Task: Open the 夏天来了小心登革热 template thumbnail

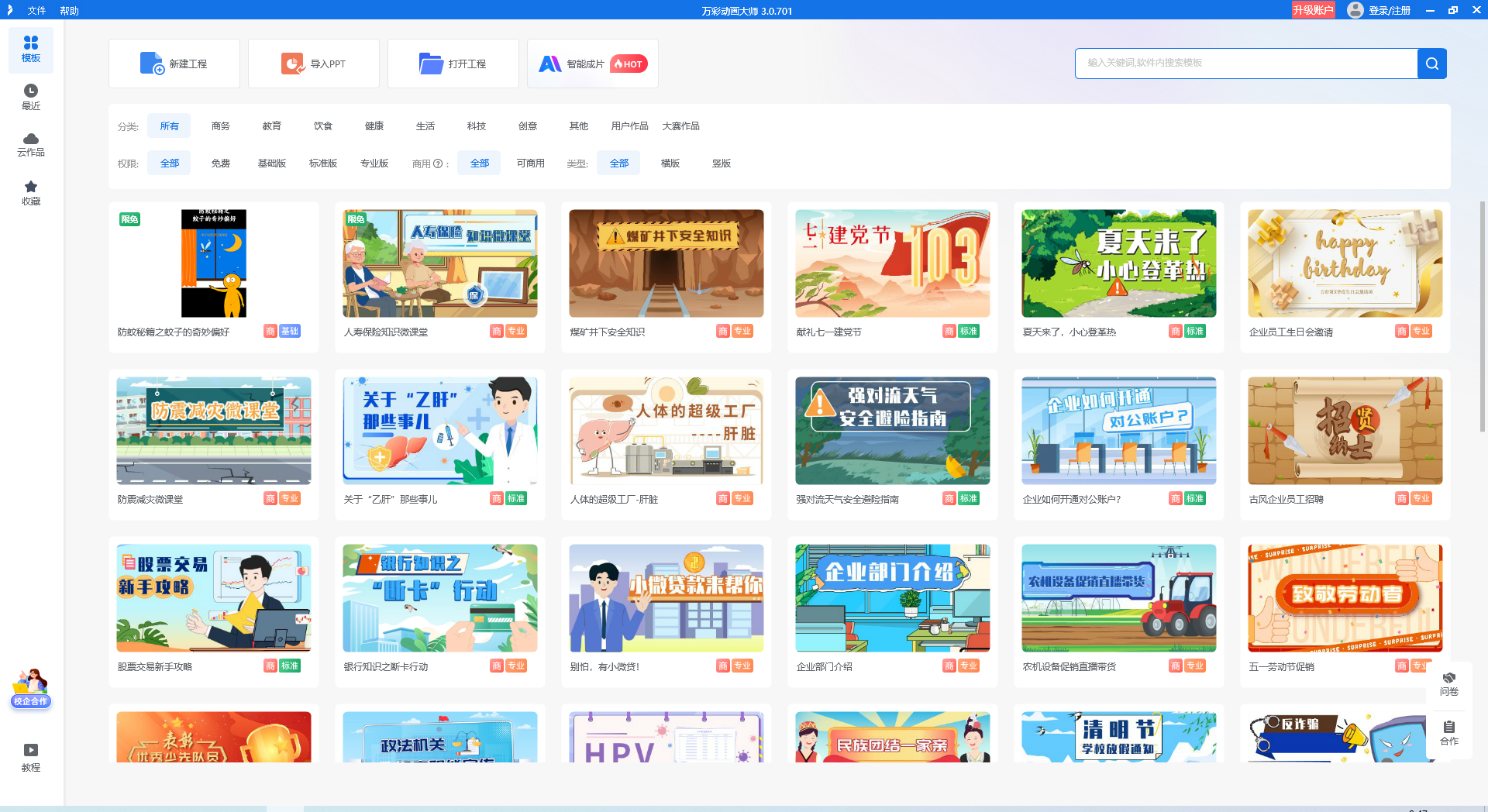Action: [x=1119, y=263]
